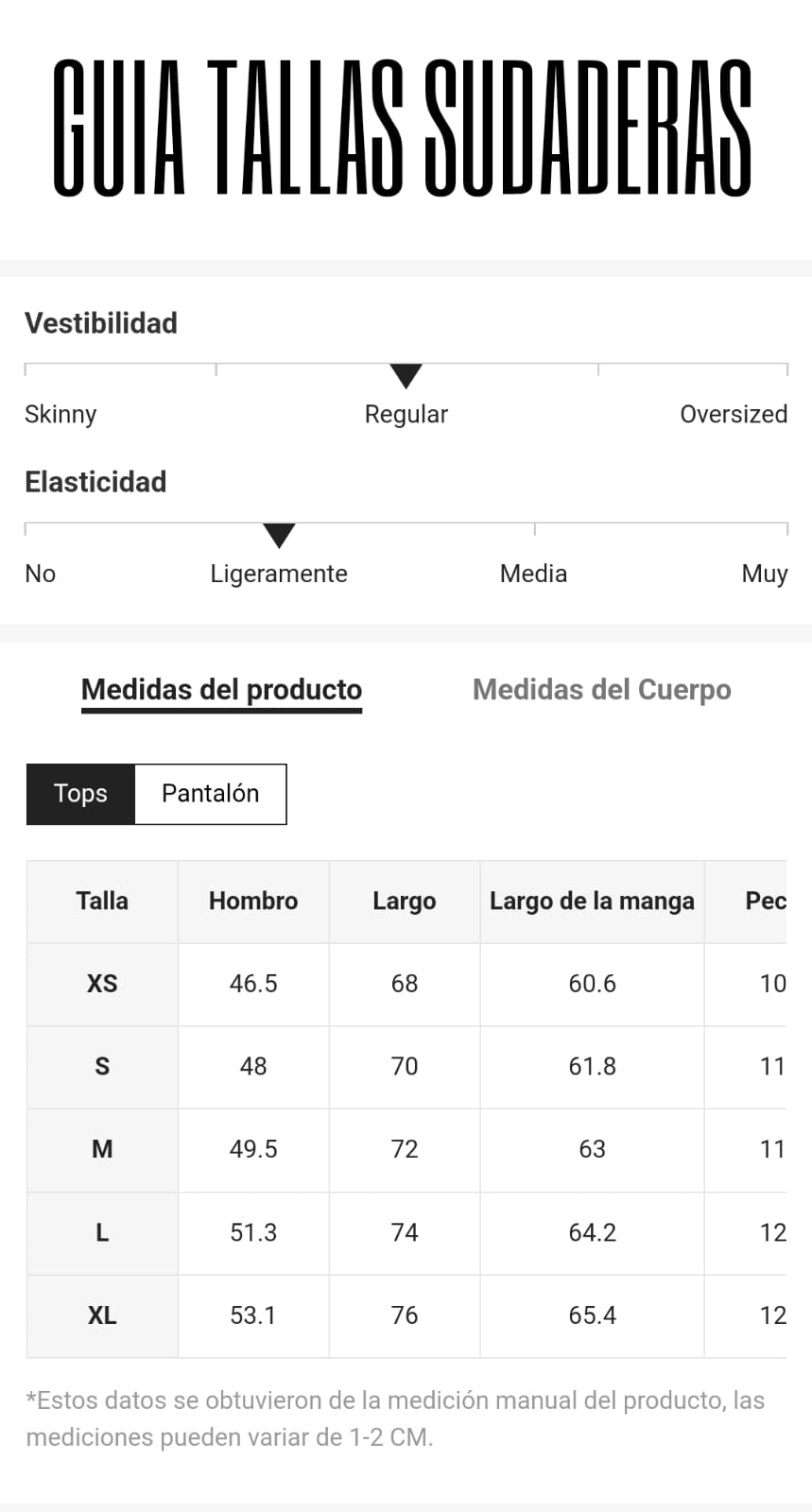The width and height of the screenshot is (812, 1512).
Task: Click the L row shoulder value 51.3
Action: click(253, 1232)
